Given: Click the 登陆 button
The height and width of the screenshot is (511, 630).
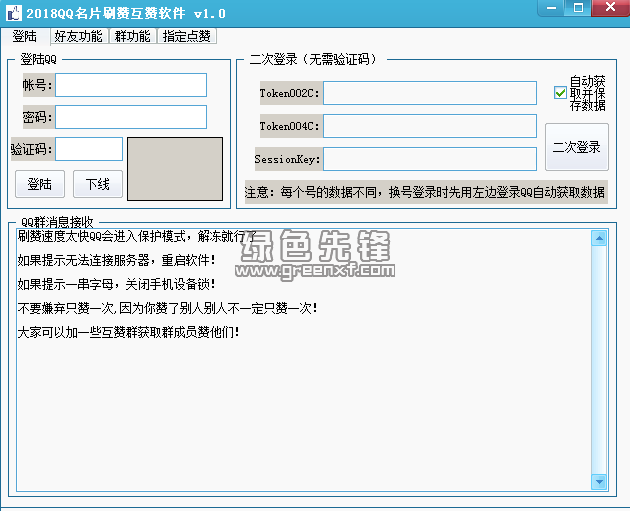Looking at the screenshot, I should [40, 184].
